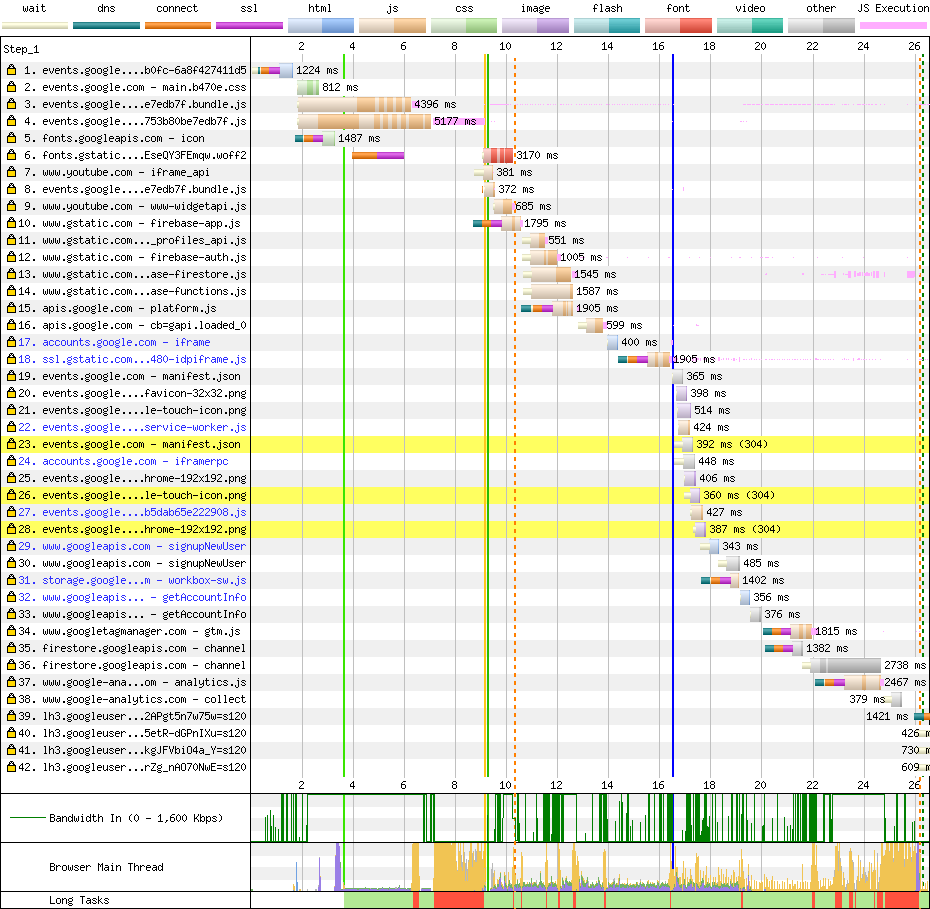Open request 22 events.google service-worker.js
Viewport: 930px width, 909px height.
click(x=144, y=427)
